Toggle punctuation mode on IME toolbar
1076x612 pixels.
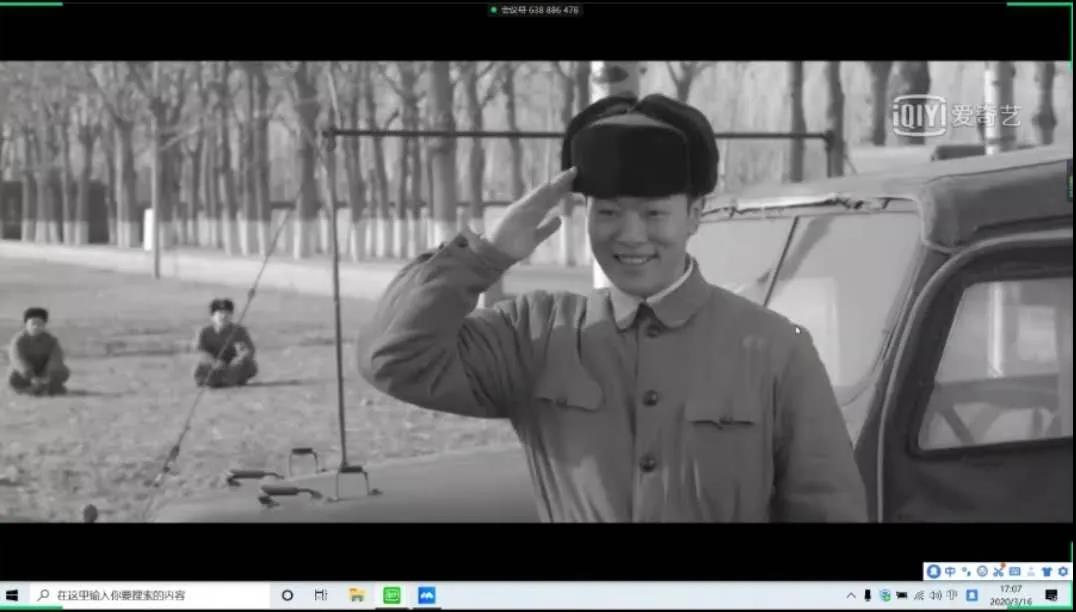click(x=966, y=571)
